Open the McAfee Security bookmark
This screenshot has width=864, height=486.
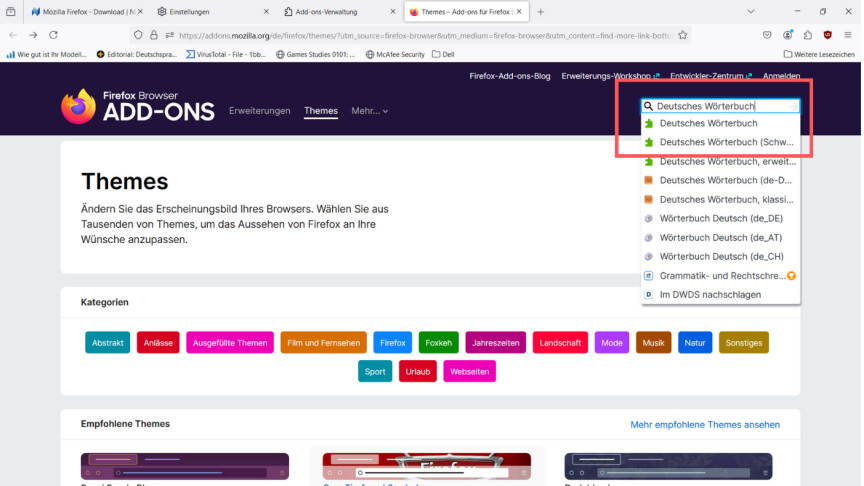pyautogui.click(x=395, y=55)
